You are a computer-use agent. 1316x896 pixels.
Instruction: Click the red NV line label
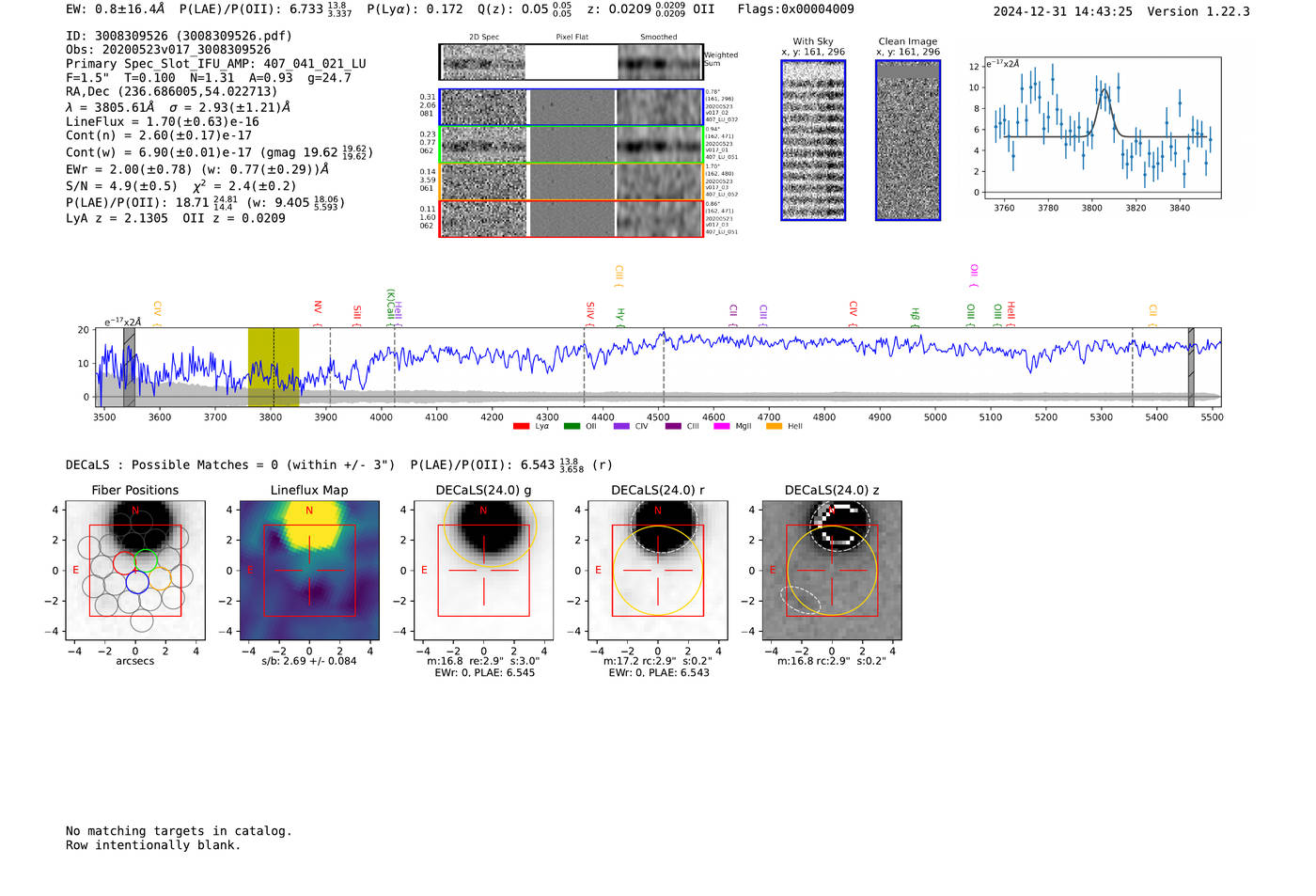click(318, 309)
